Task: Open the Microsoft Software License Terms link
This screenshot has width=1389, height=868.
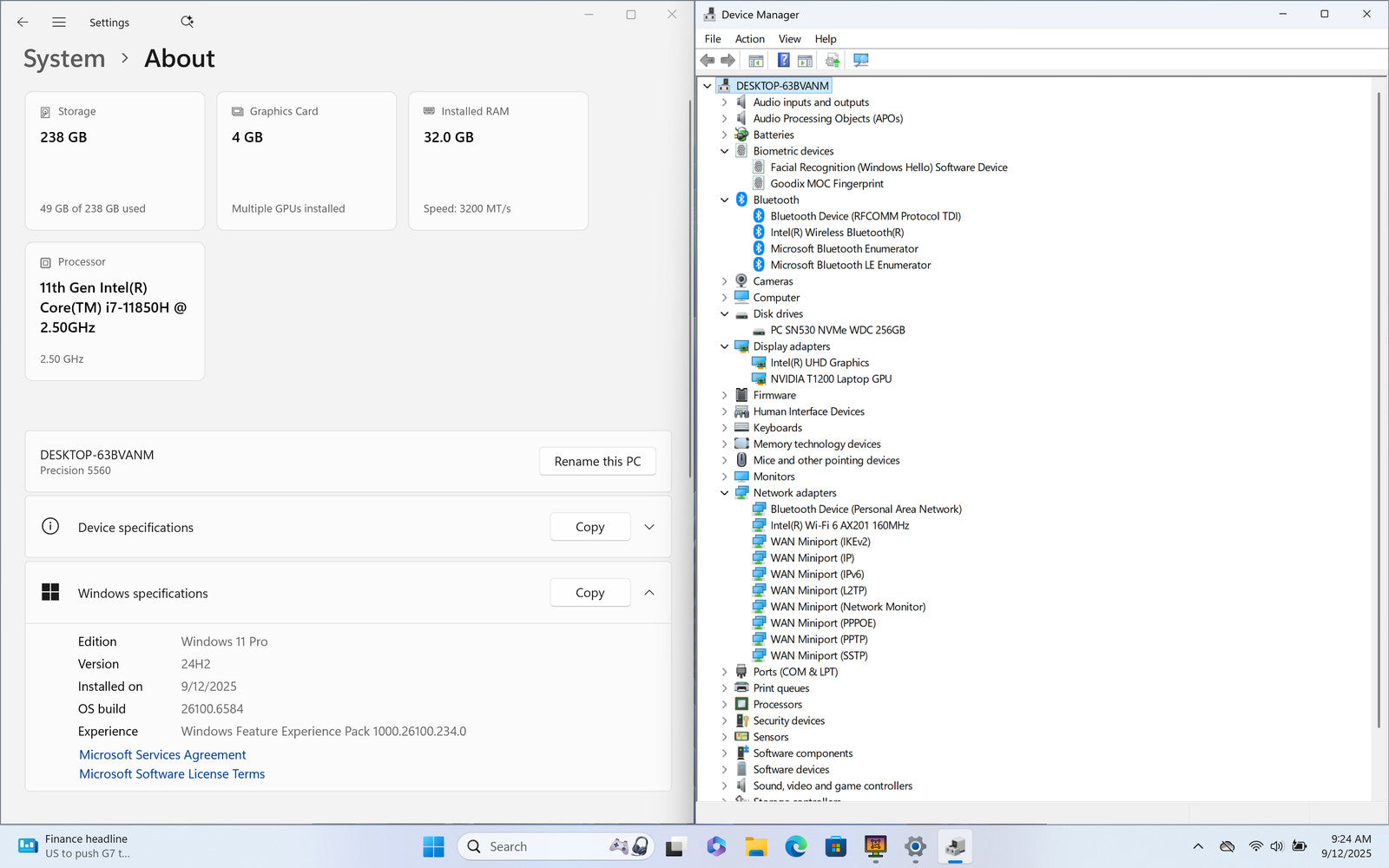Action: tap(172, 774)
